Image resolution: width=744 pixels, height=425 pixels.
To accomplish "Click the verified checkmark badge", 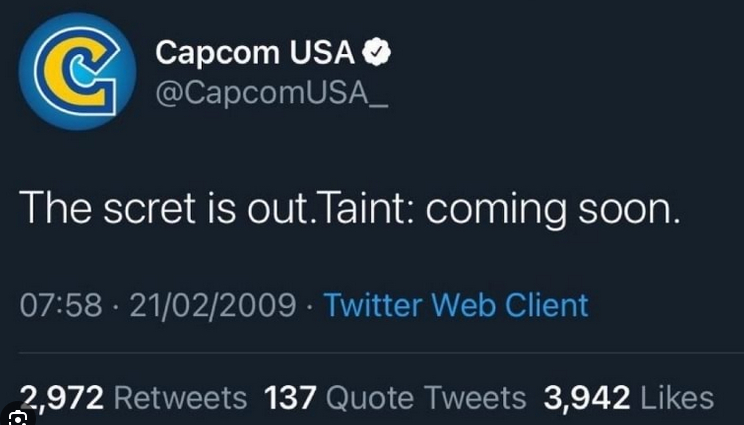I will [375, 54].
